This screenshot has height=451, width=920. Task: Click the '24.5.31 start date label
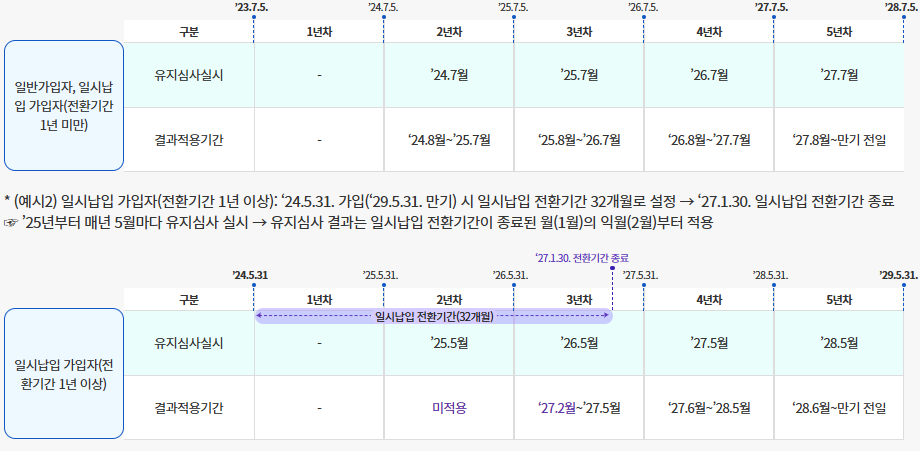pyautogui.click(x=251, y=275)
